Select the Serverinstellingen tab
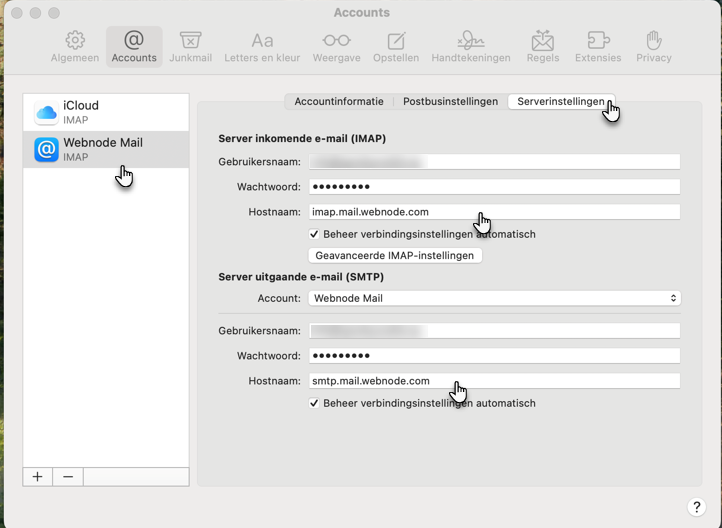Screen dimensions: 722x528 [x=561, y=102]
